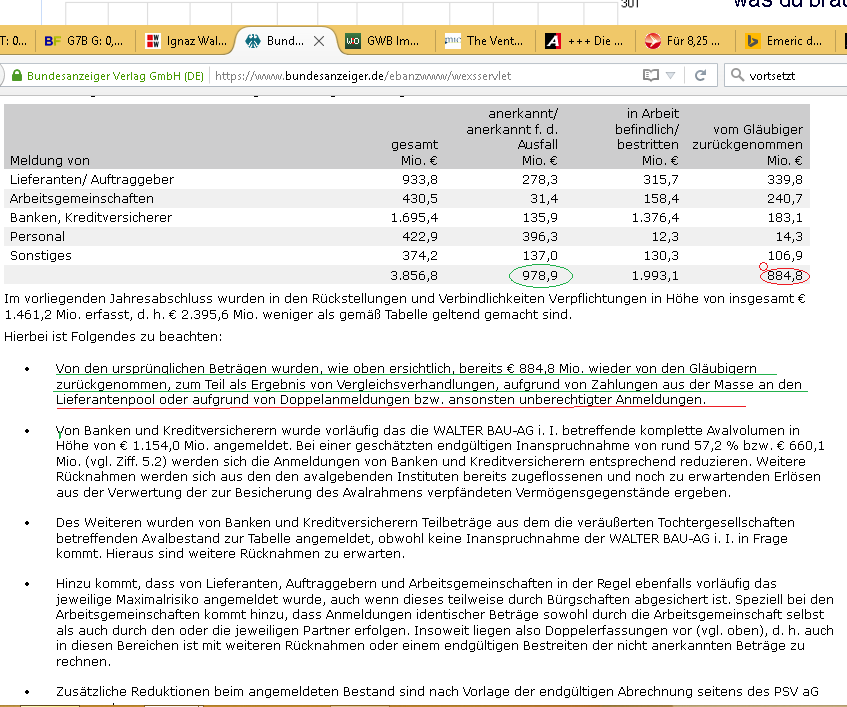
Task: Select the GWB Im... tab
Action: coord(386,41)
